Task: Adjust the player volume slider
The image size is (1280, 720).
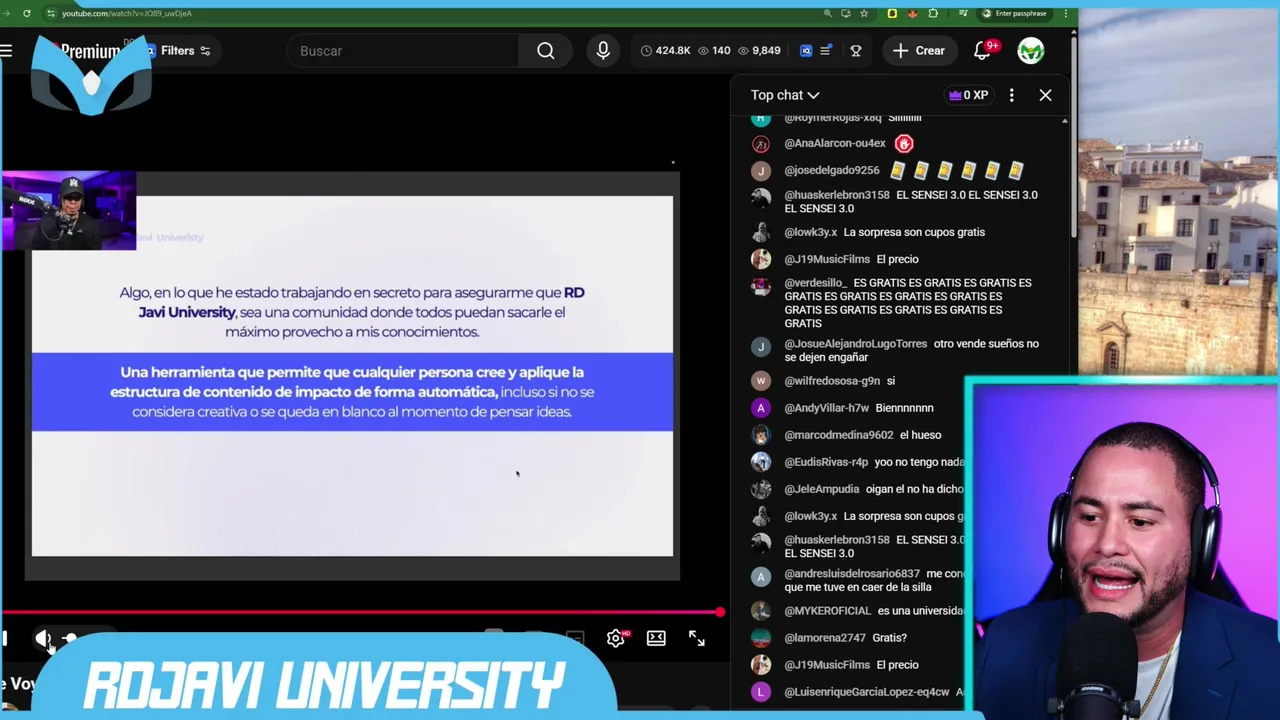Action: coord(69,639)
